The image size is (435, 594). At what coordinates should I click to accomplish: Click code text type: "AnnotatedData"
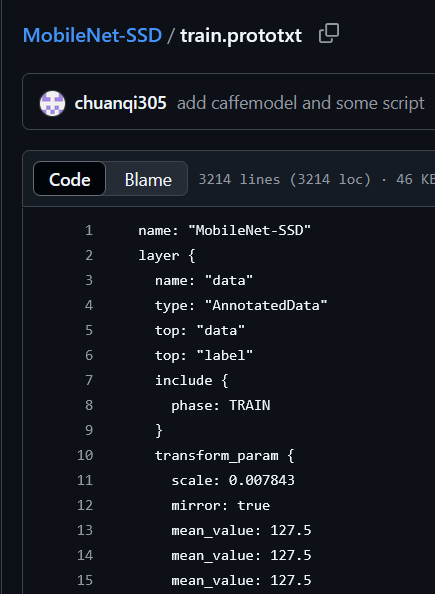pos(241,306)
